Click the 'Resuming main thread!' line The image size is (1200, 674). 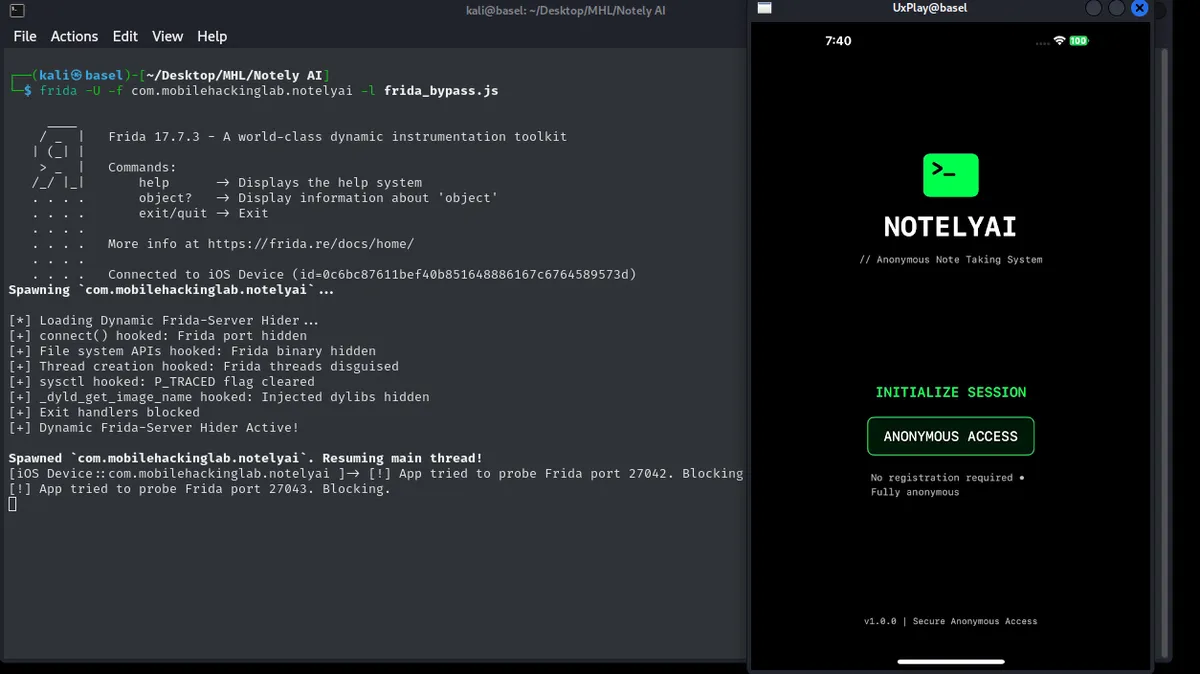click(x=246, y=458)
